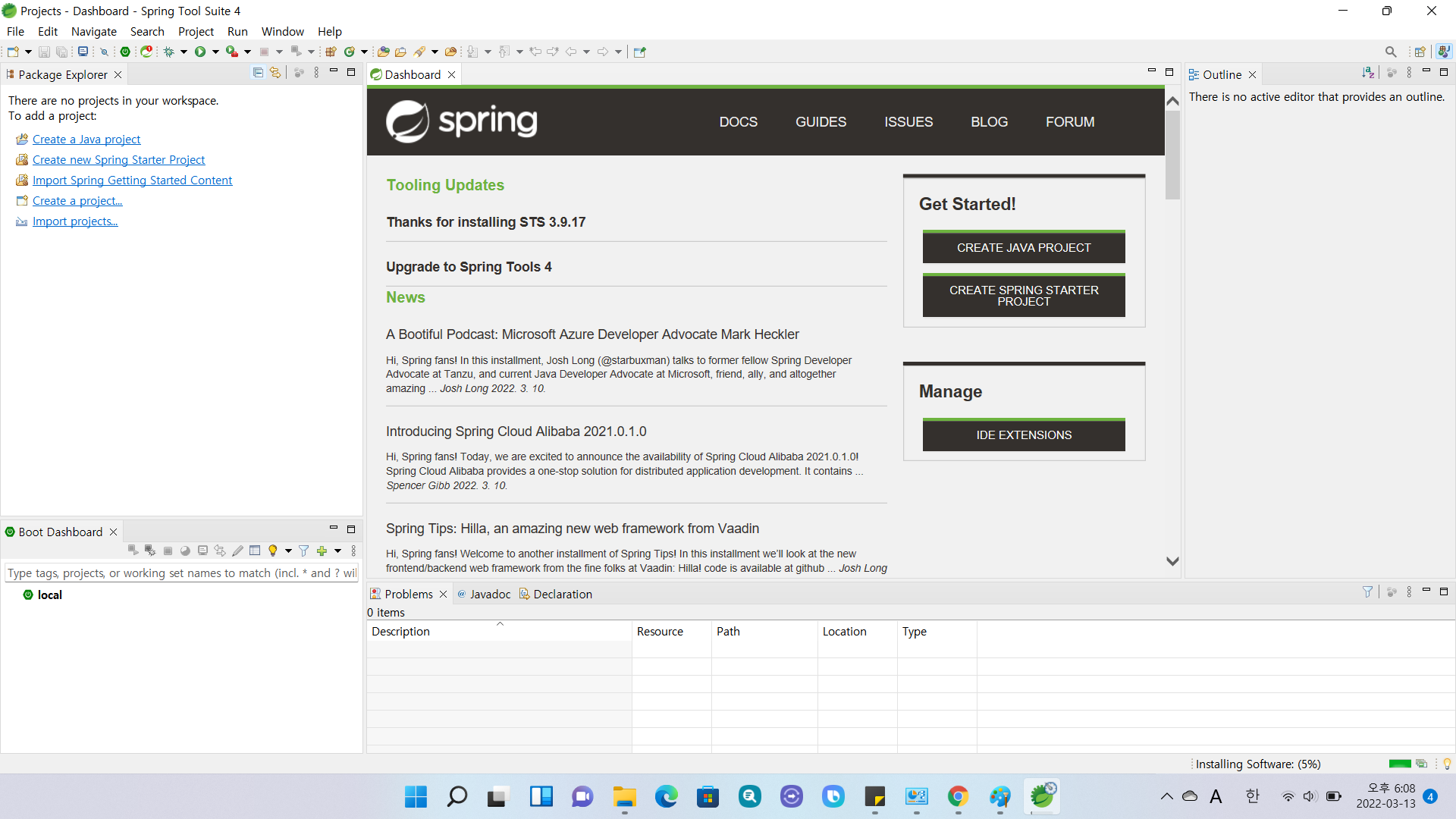Open the Run button dropdown arrow
Image resolution: width=1456 pixels, height=819 pixels.
(215, 52)
